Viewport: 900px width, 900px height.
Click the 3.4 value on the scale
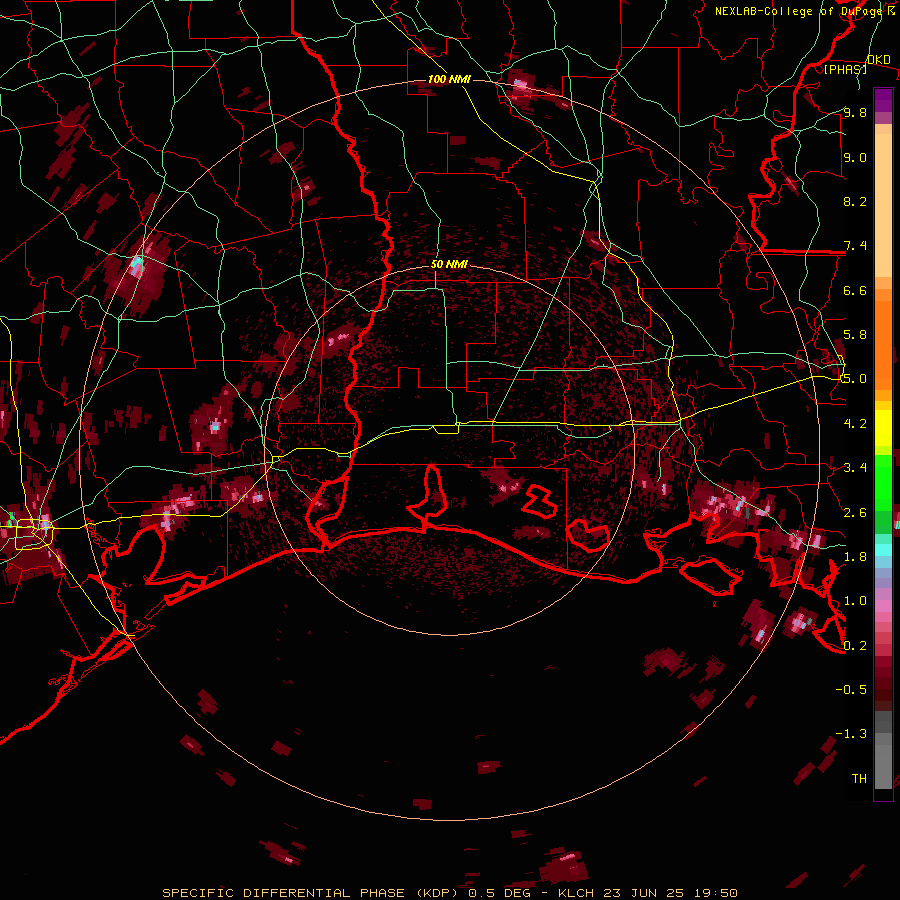pyautogui.click(x=855, y=467)
